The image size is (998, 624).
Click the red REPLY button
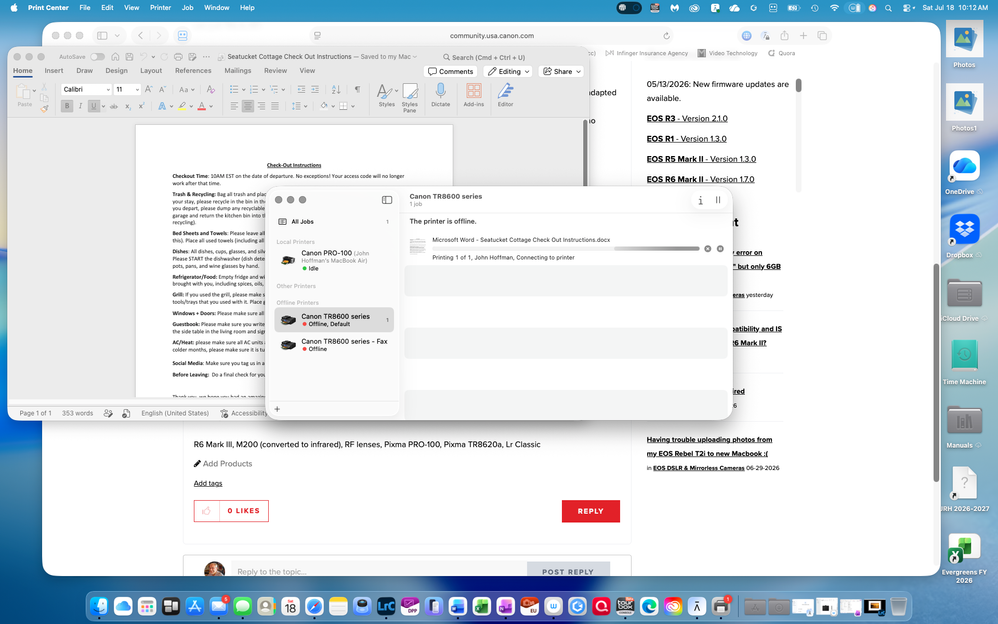(x=591, y=511)
